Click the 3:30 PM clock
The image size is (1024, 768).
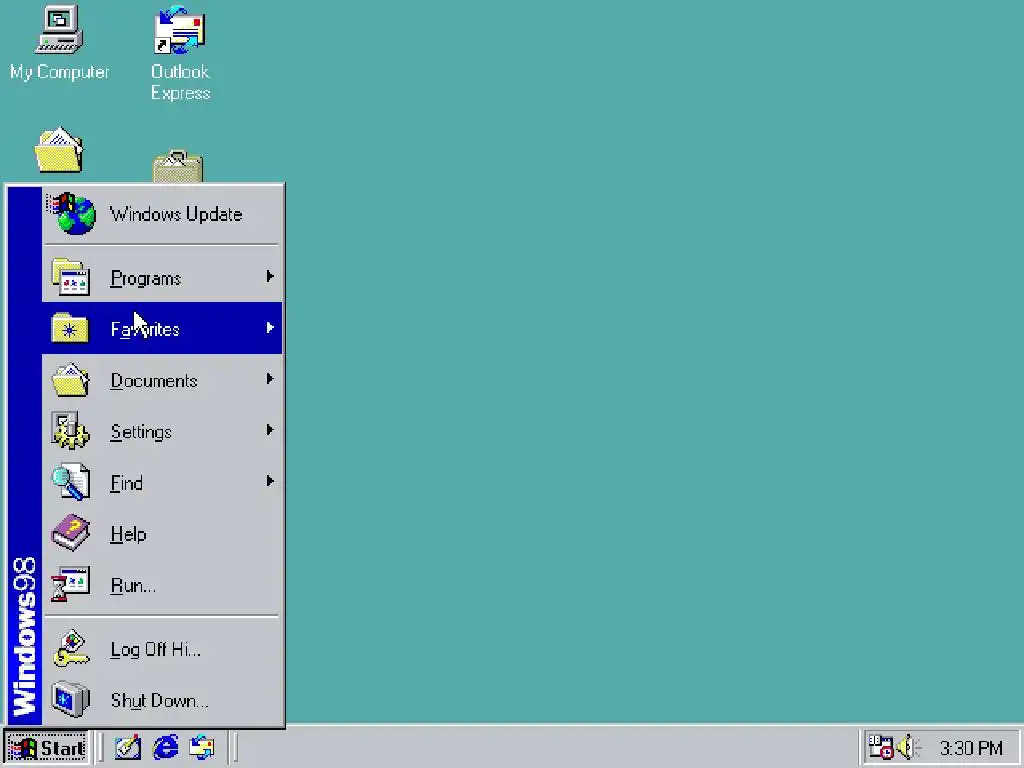970,748
